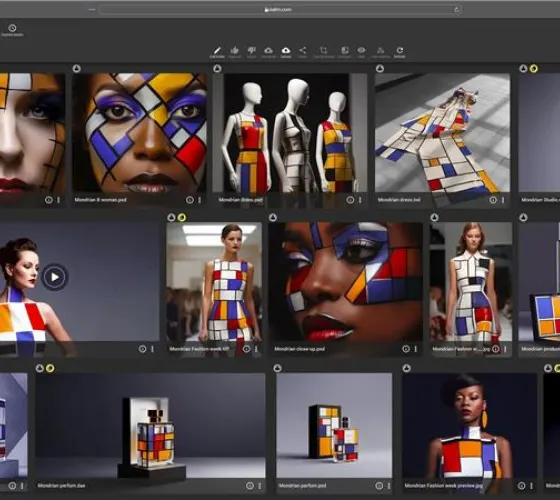Screen dimensions: 560x500
Task: Click info button on Mondrian dress.psd card
Action: click(x=350, y=200)
